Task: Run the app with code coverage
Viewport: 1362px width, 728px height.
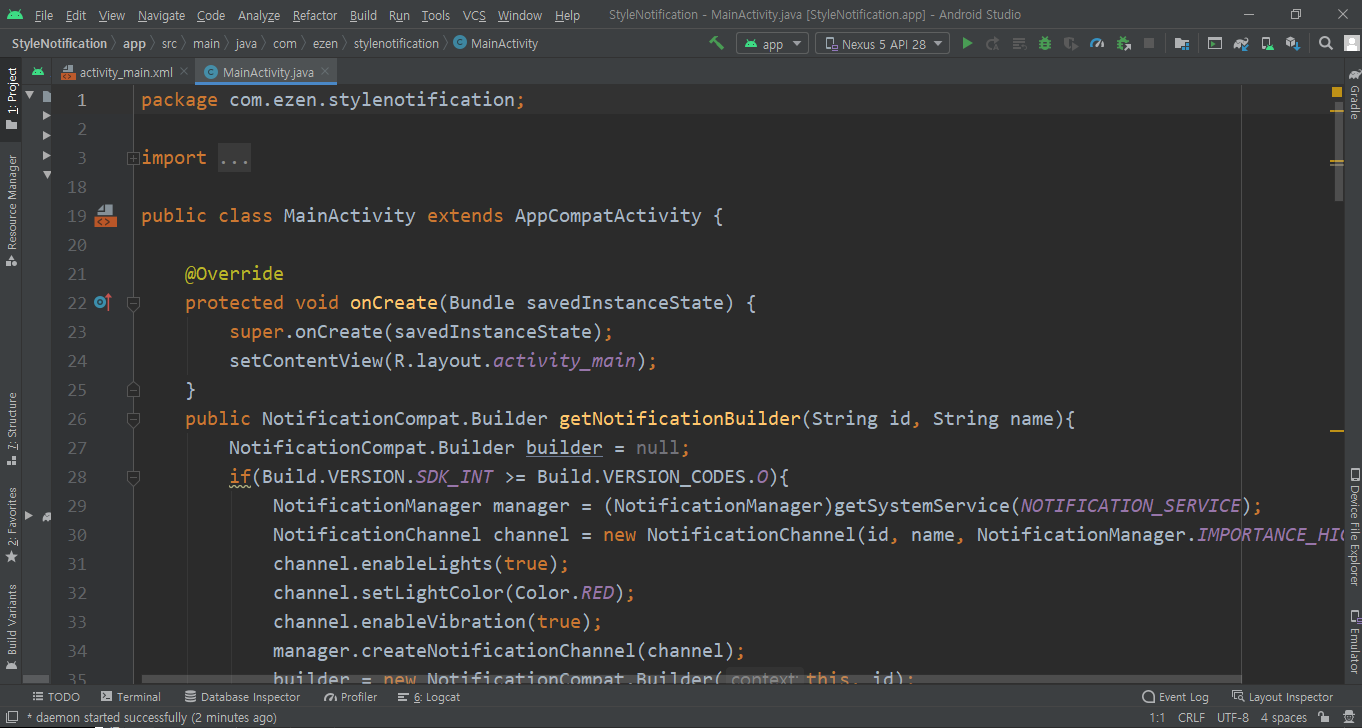Action: (x=1070, y=43)
